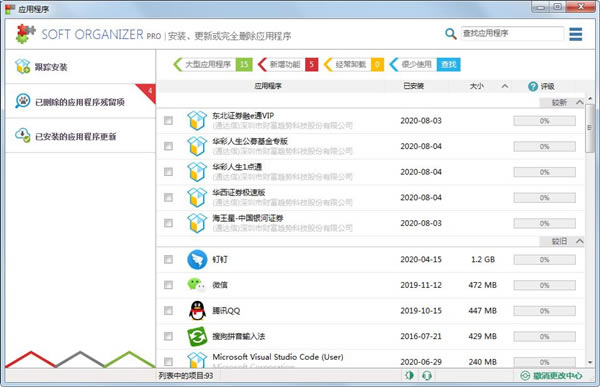Select the 经常卸载 filter tab
Screen dimensions: 600x387
354,64
